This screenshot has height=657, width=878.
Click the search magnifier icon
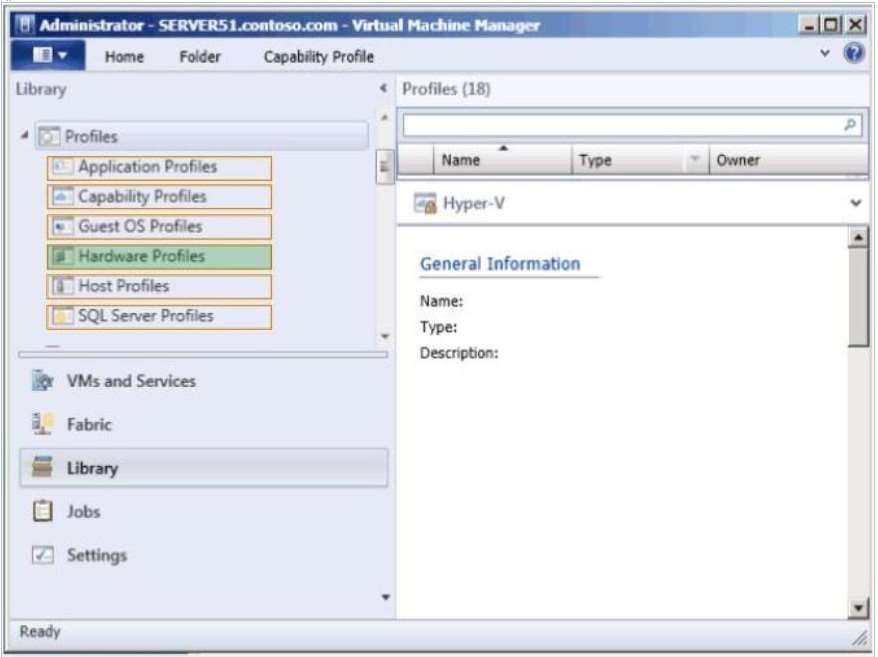tap(850, 125)
